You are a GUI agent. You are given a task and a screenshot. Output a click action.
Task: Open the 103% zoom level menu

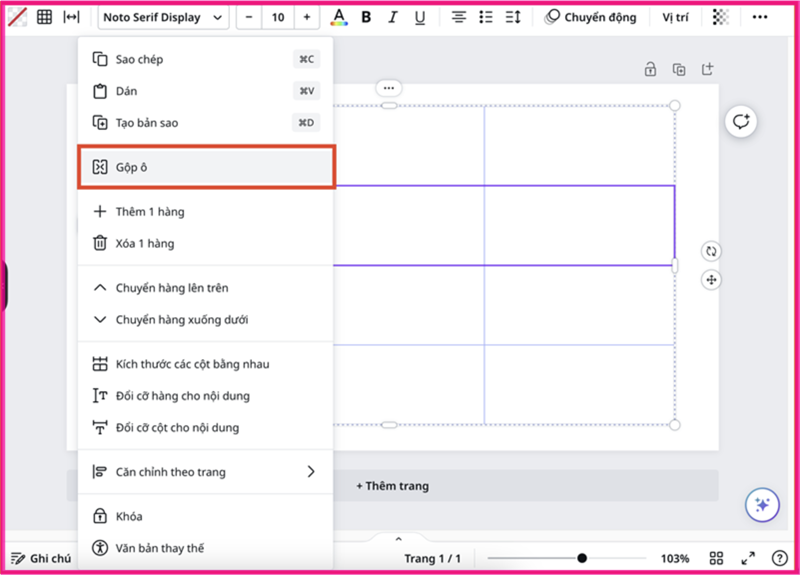point(676,558)
